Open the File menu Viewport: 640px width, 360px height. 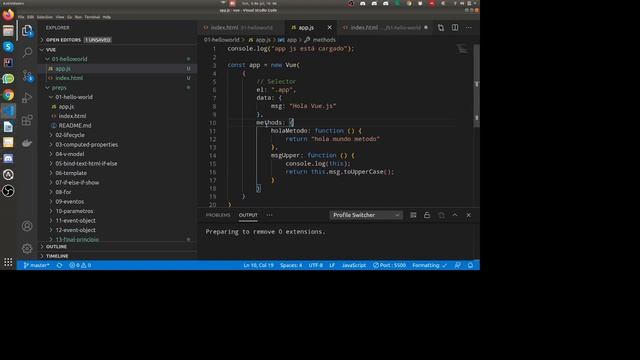tap(21, 17)
